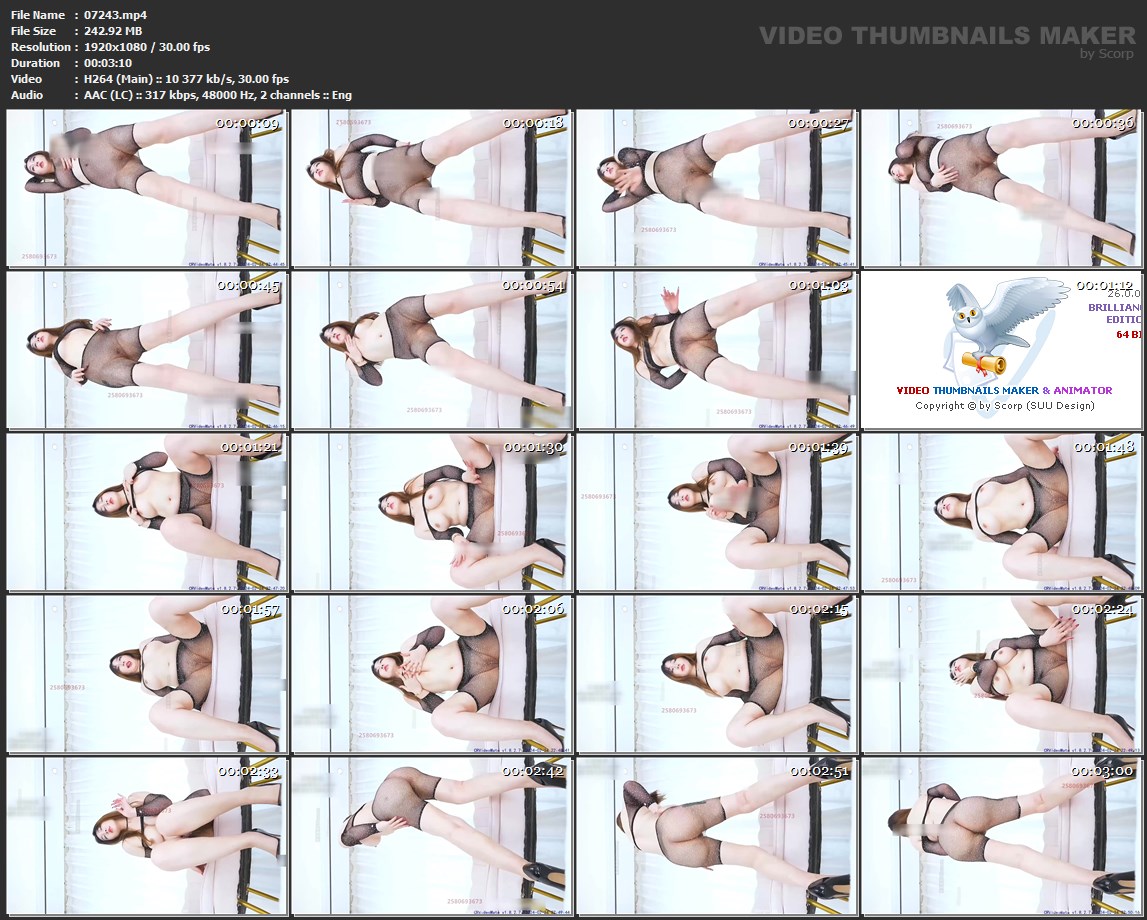Open the thumbnail at 00:00:36
1147x920 pixels.
tap(1001, 188)
